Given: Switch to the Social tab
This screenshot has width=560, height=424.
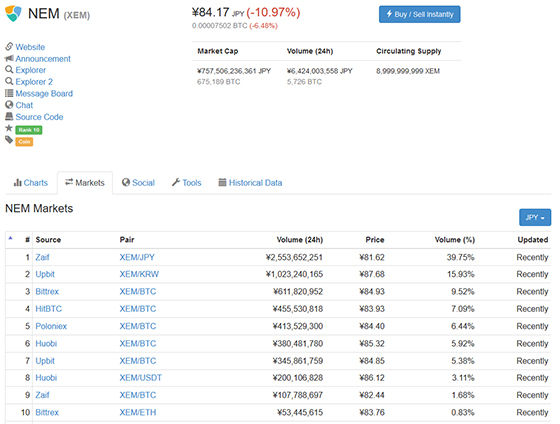Looking at the screenshot, I should (138, 183).
